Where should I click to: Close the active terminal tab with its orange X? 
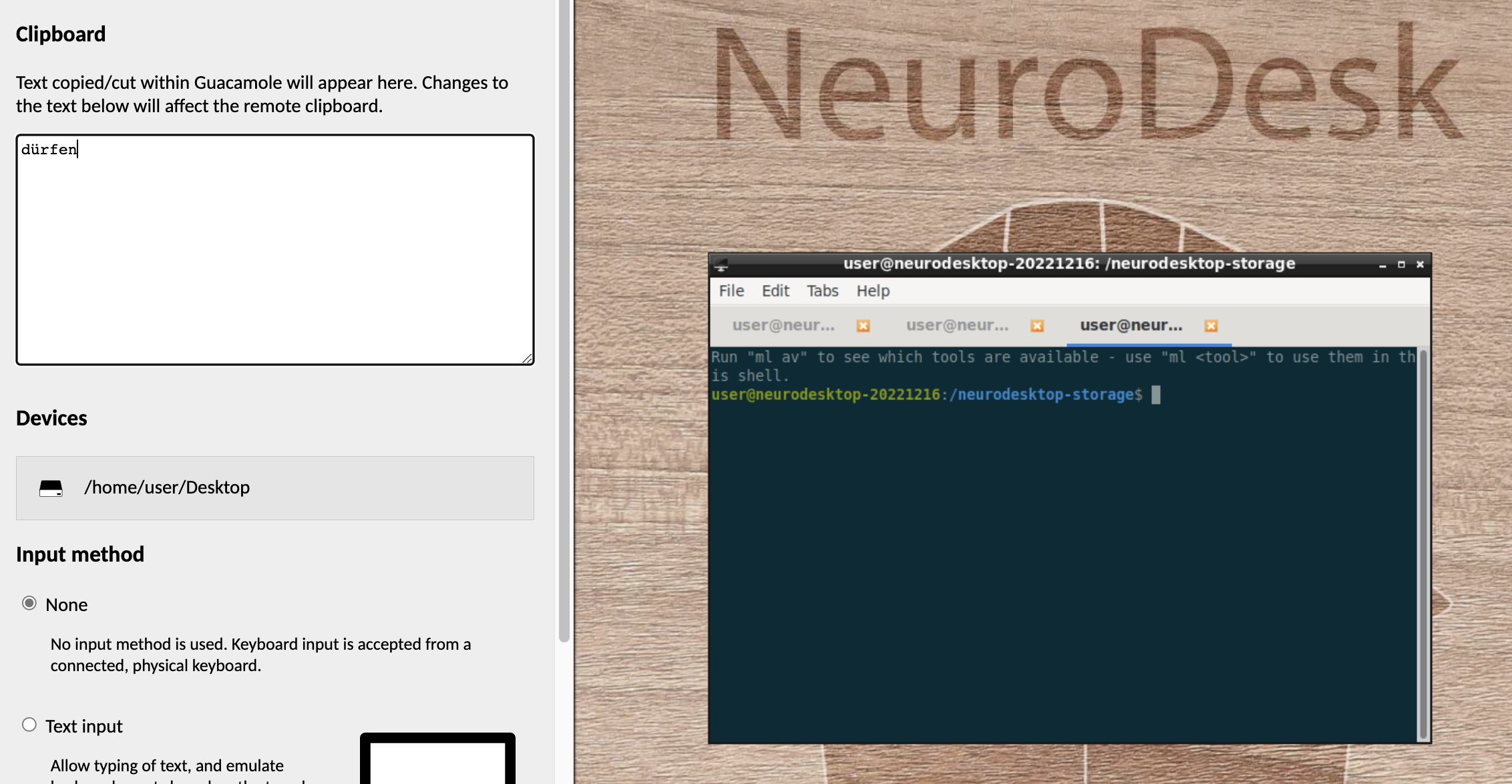1211,326
